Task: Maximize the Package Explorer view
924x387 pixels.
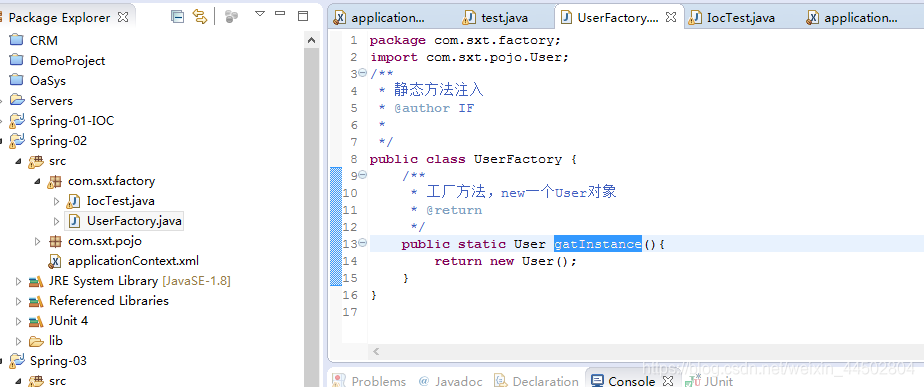Action: click(x=303, y=16)
